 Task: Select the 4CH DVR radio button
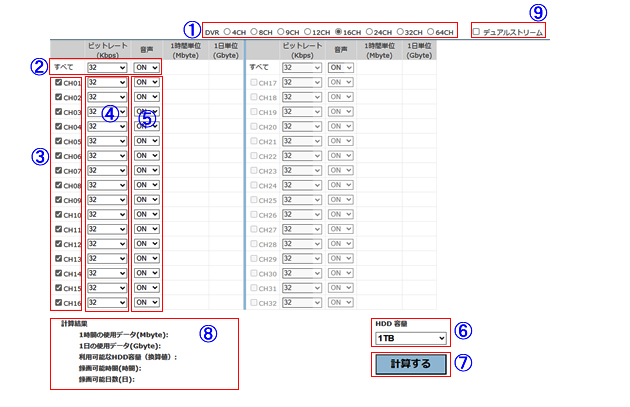(x=227, y=31)
